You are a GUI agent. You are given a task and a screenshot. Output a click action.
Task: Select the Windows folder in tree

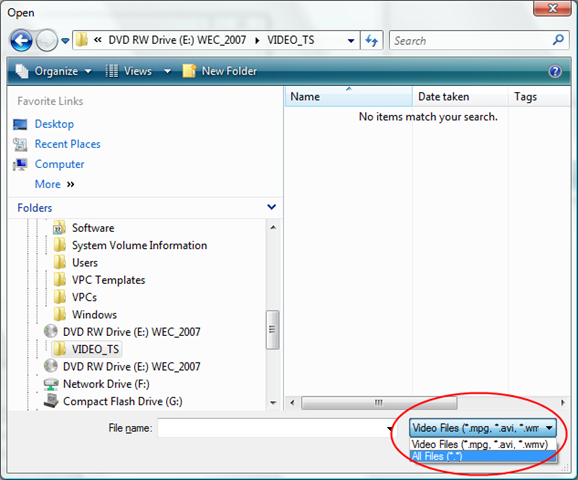click(x=94, y=315)
